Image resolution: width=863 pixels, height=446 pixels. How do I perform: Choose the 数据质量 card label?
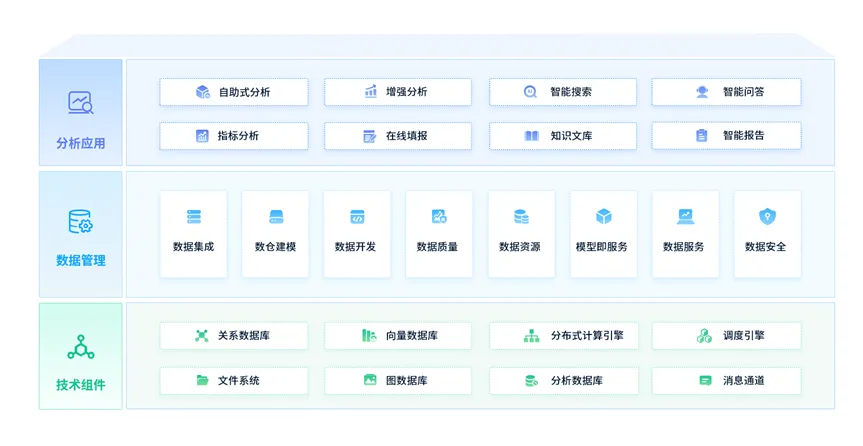click(438, 247)
